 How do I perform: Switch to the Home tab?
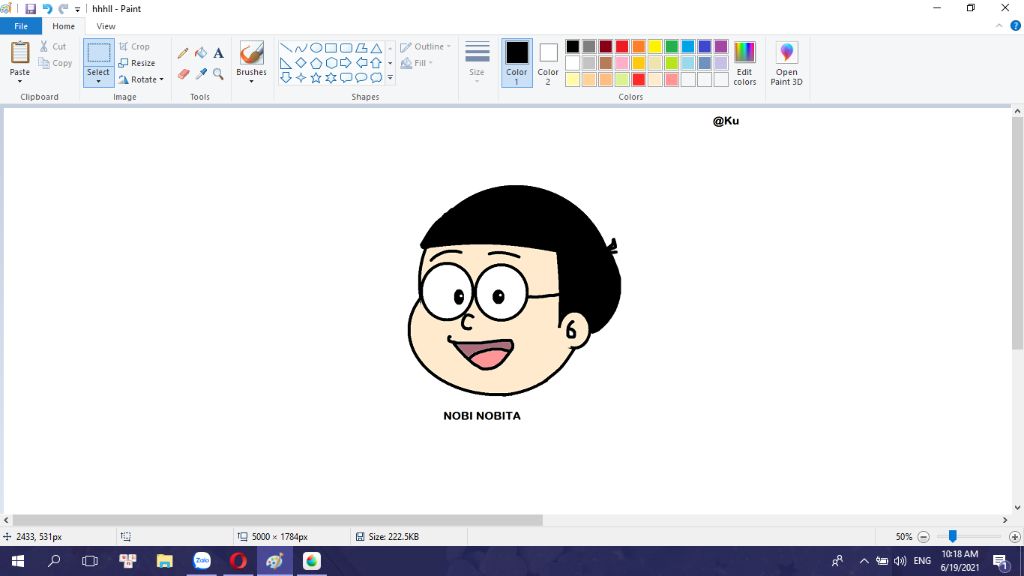pyautogui.click(x=63, y=26)
